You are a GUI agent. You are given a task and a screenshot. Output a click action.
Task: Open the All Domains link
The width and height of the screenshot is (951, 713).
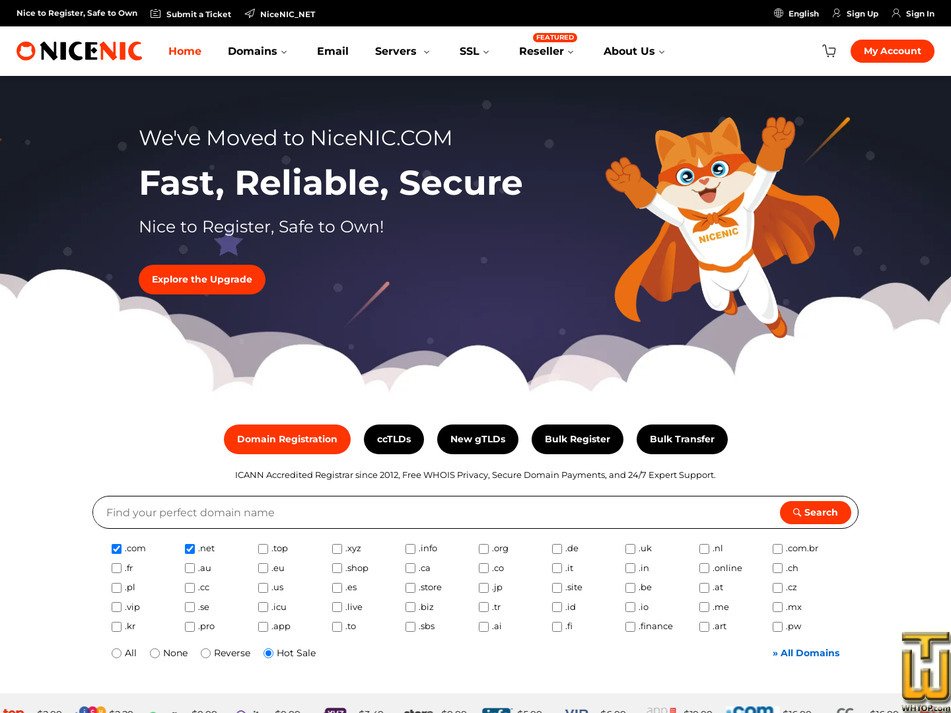coord(804,653)
